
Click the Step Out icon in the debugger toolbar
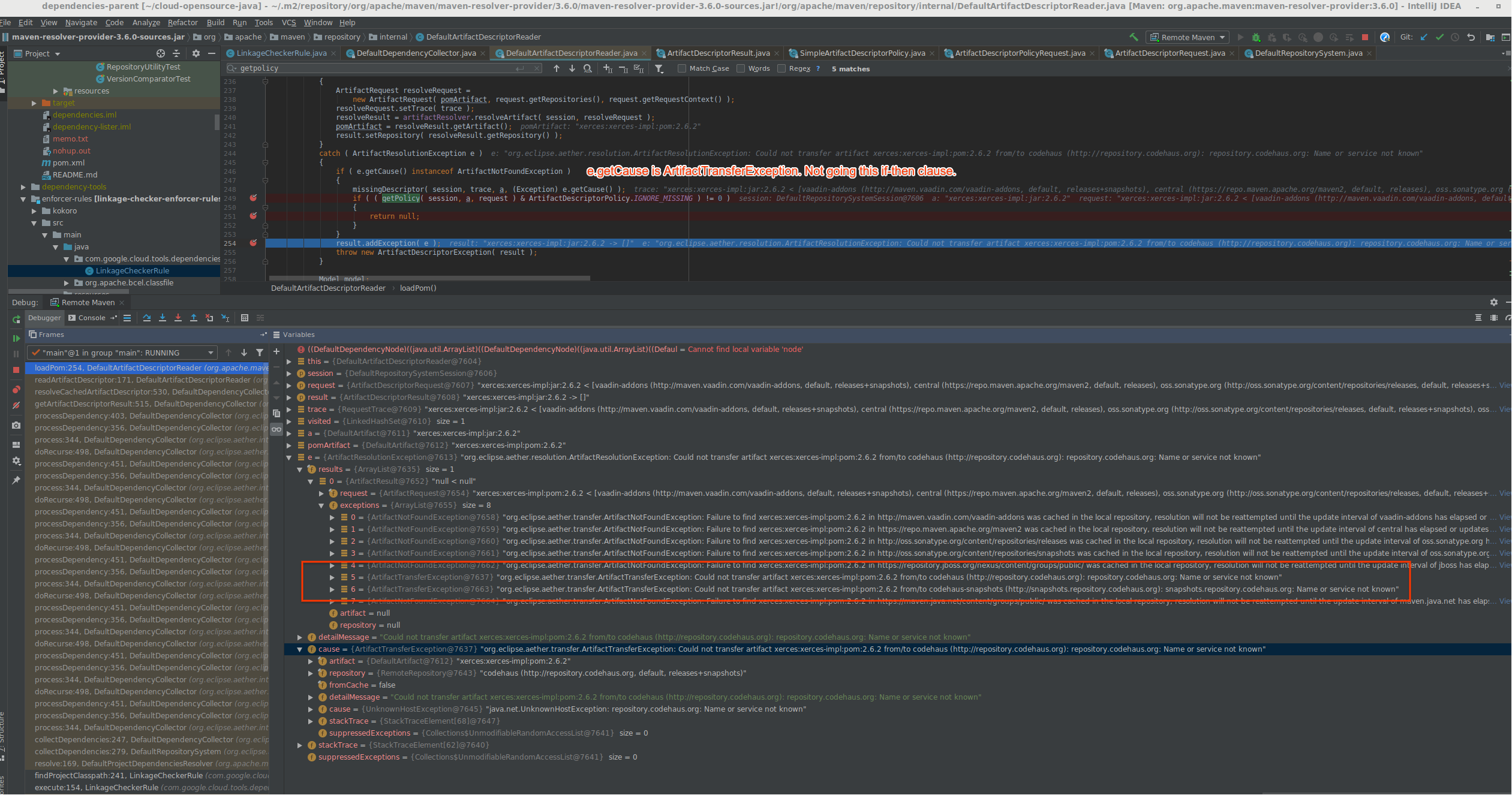[x=194, y=318]
